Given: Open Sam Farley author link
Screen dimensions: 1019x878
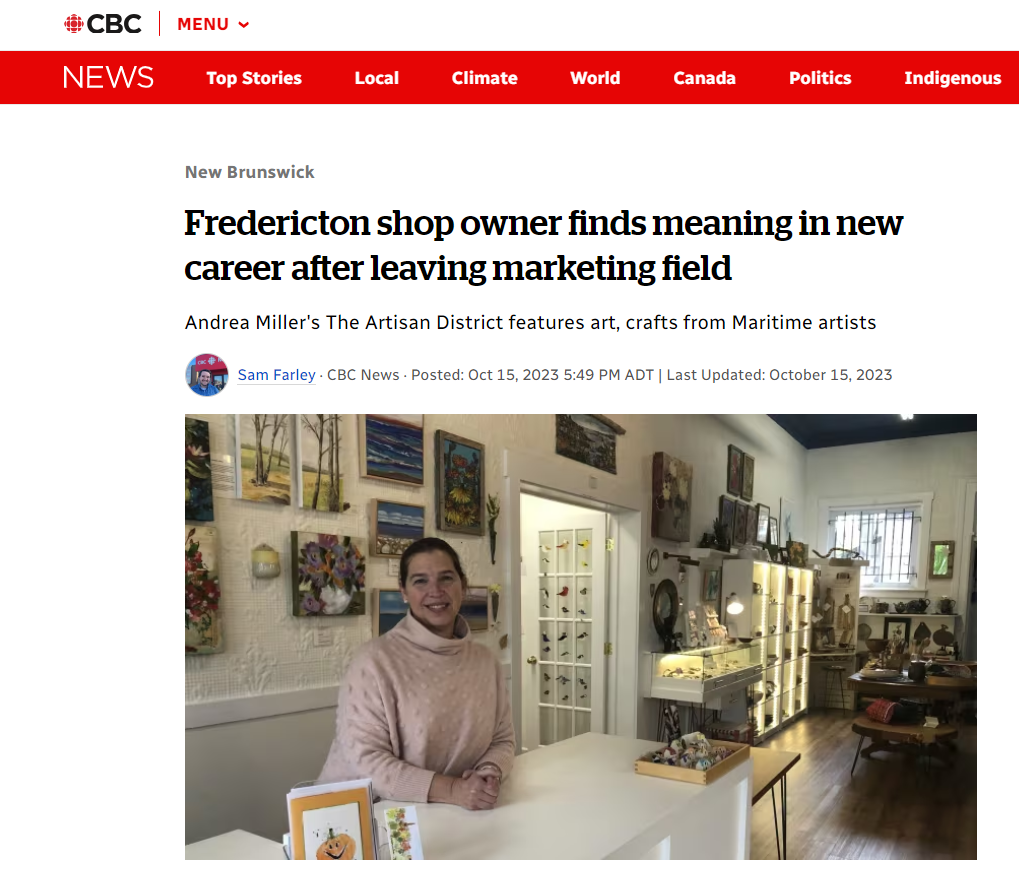Looking at the screenshot, I should click(276, 375).
